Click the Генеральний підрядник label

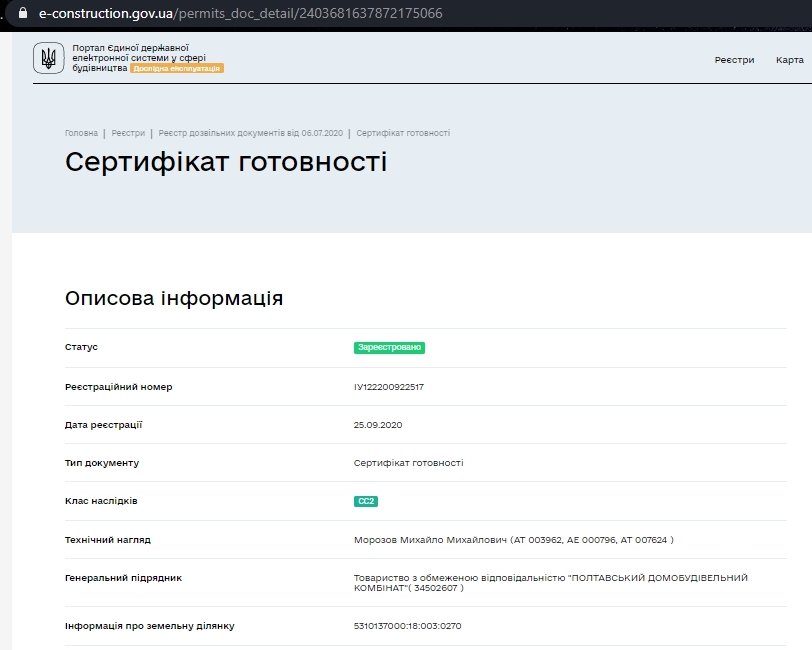coord(123,578)
